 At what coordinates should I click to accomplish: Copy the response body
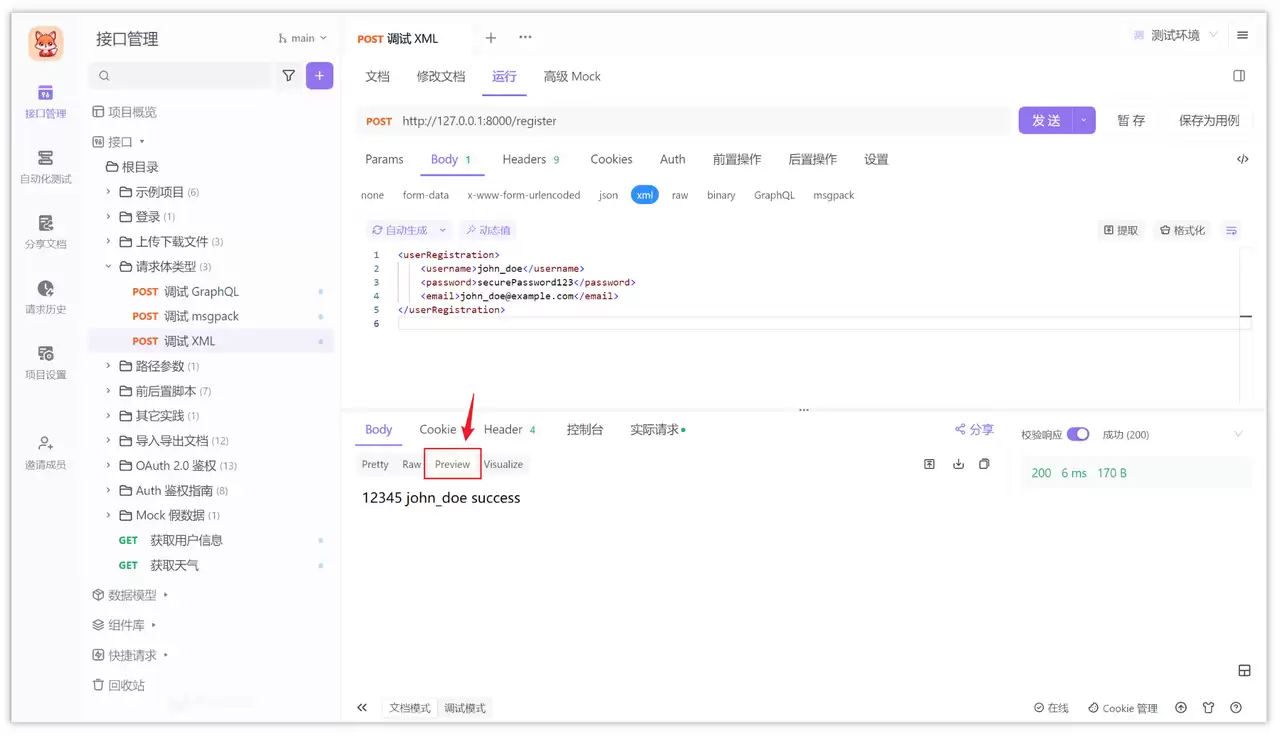pyautogui.click(x=984, y=464)
